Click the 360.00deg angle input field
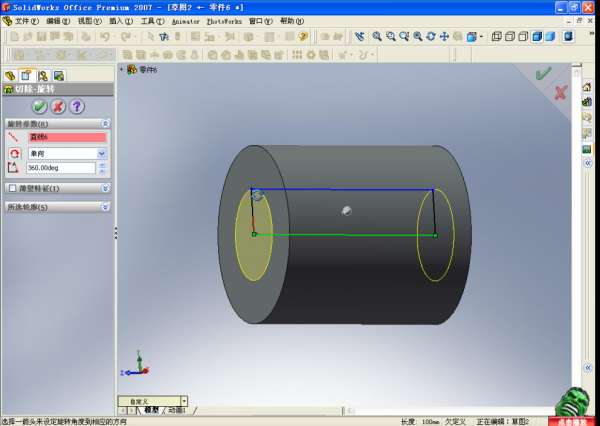 pos(66,168)
